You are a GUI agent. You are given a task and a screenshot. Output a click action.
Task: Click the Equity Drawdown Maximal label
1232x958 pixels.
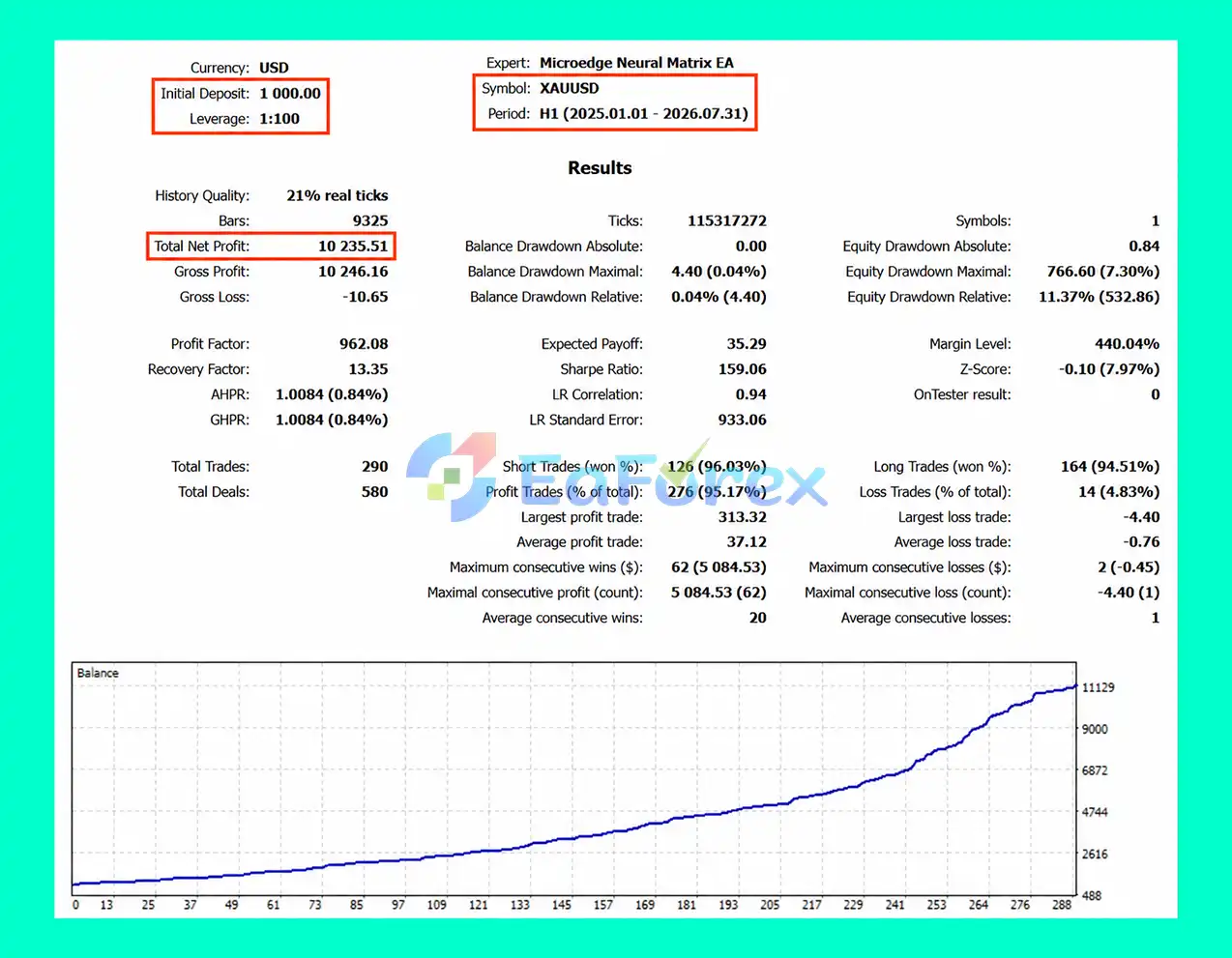(x=928, y=272)
